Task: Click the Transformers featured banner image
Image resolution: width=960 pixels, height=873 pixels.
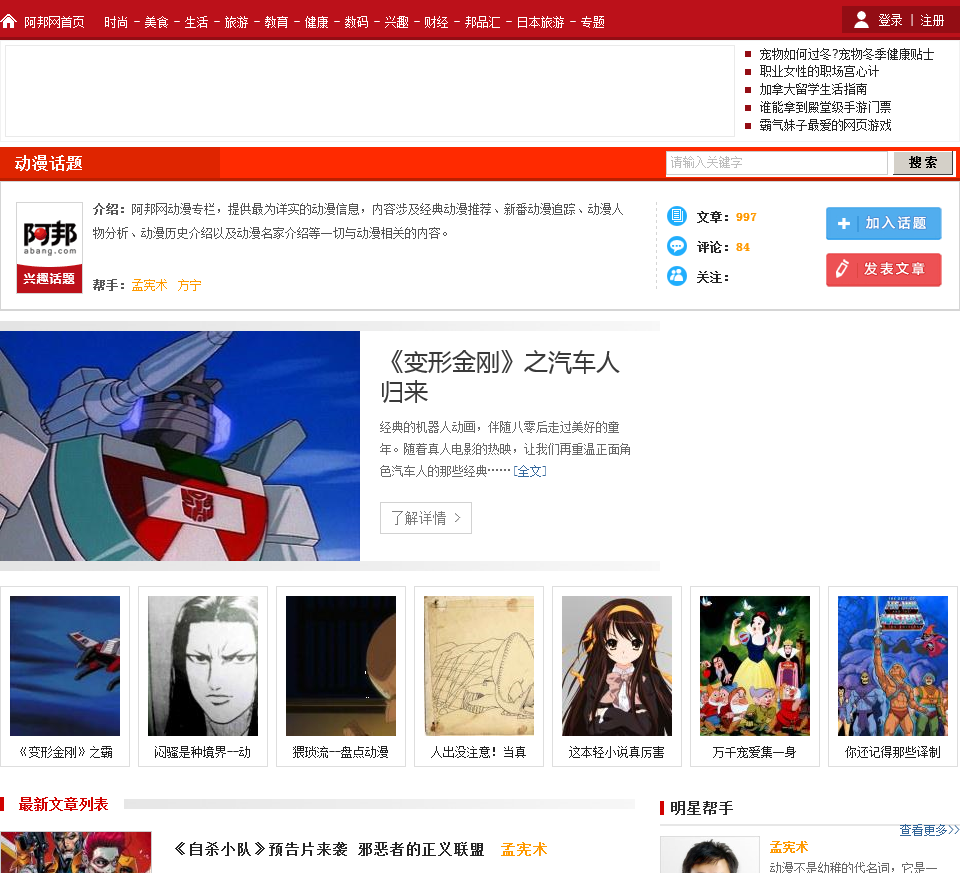Action: [180, 446]
